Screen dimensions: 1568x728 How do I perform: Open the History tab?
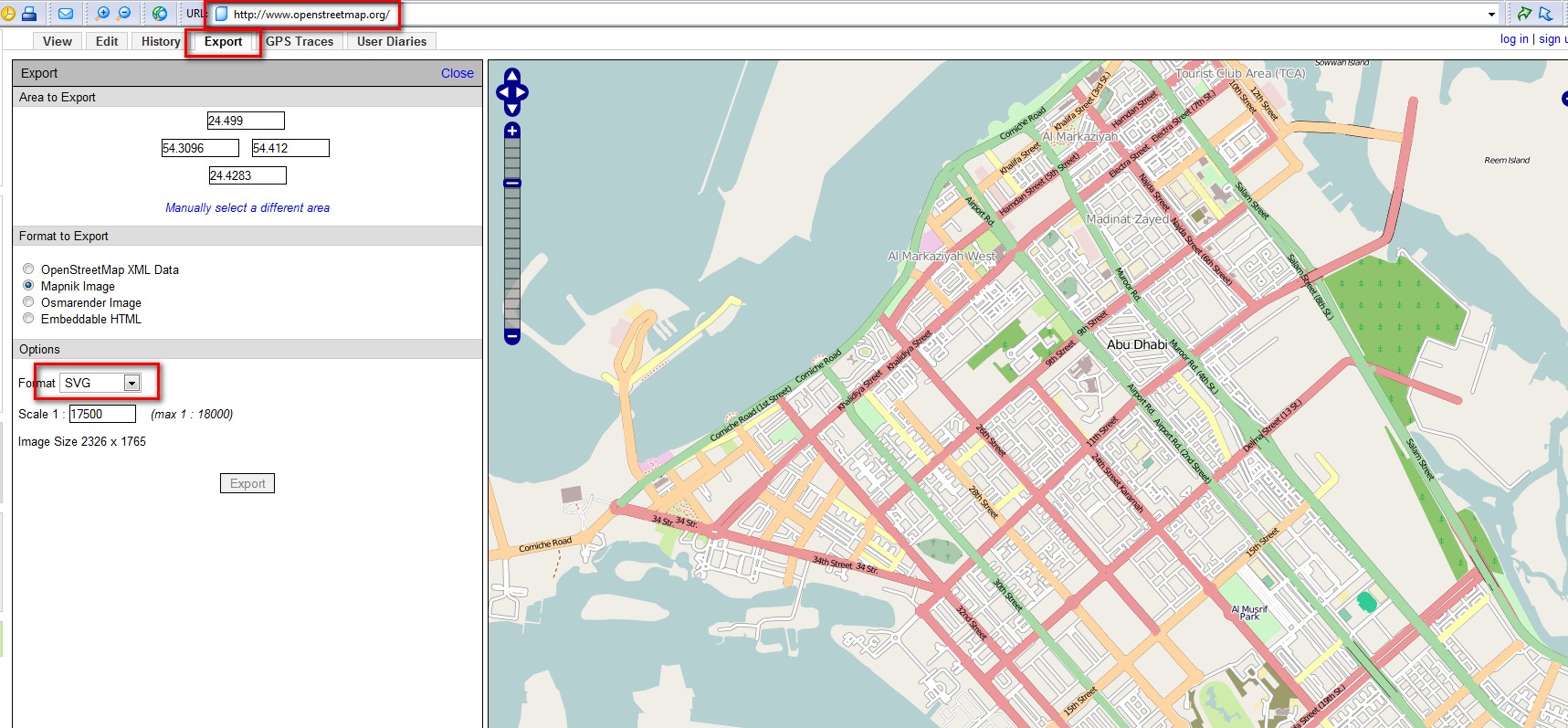tap(161, 41)
